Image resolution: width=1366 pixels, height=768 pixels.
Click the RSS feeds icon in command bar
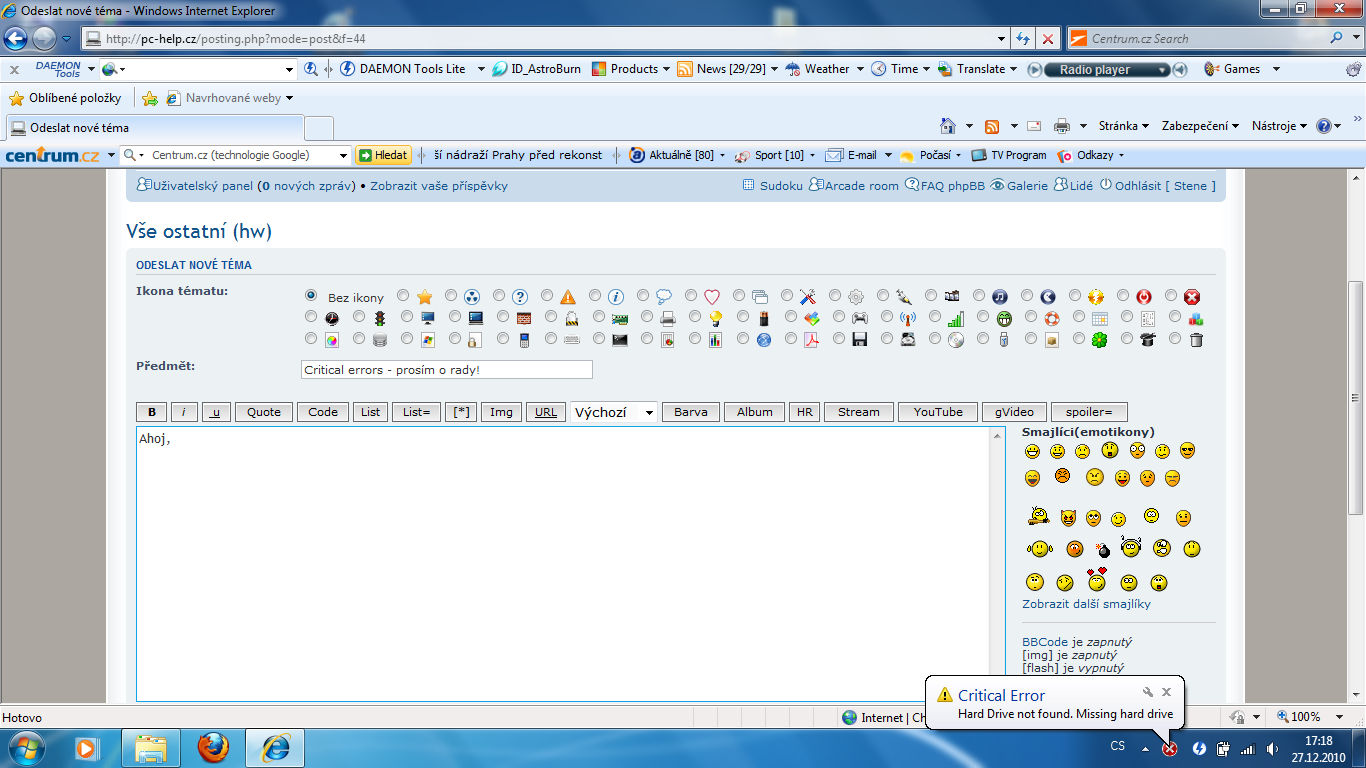click(992, 126)
